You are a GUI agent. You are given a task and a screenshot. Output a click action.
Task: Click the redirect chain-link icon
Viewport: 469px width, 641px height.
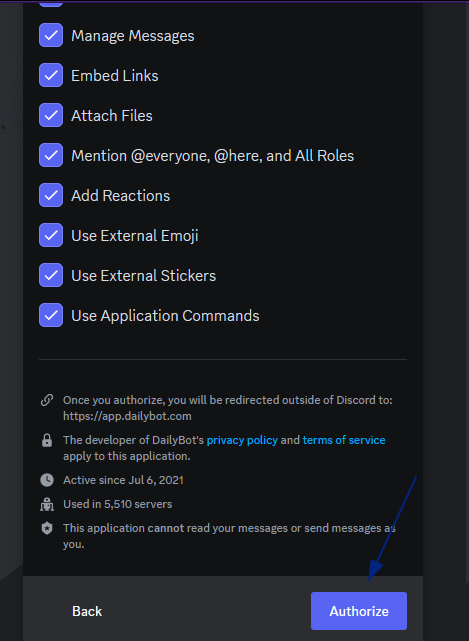pos(47,400)
